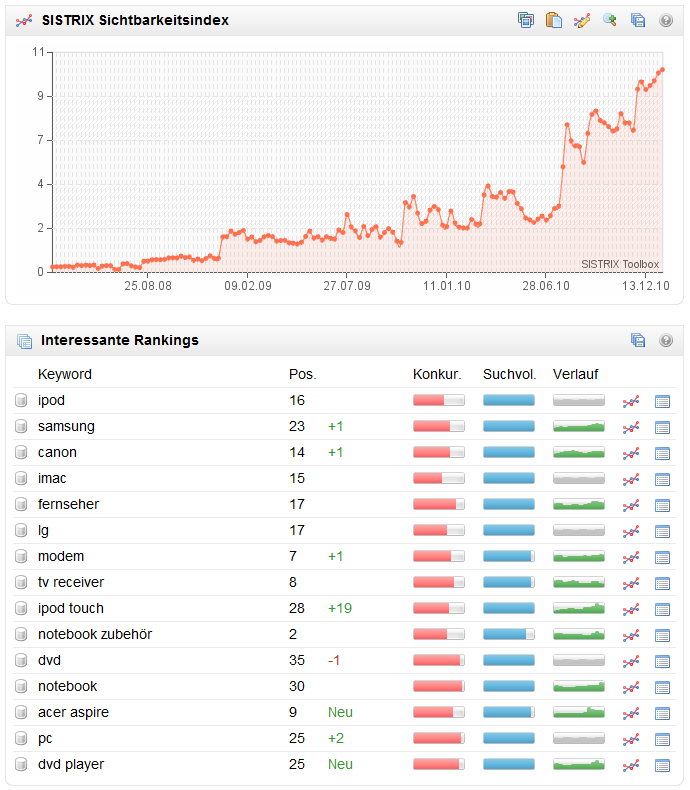
Task: Click save icon in Interessante Rankings header
Action: (638, 340)
